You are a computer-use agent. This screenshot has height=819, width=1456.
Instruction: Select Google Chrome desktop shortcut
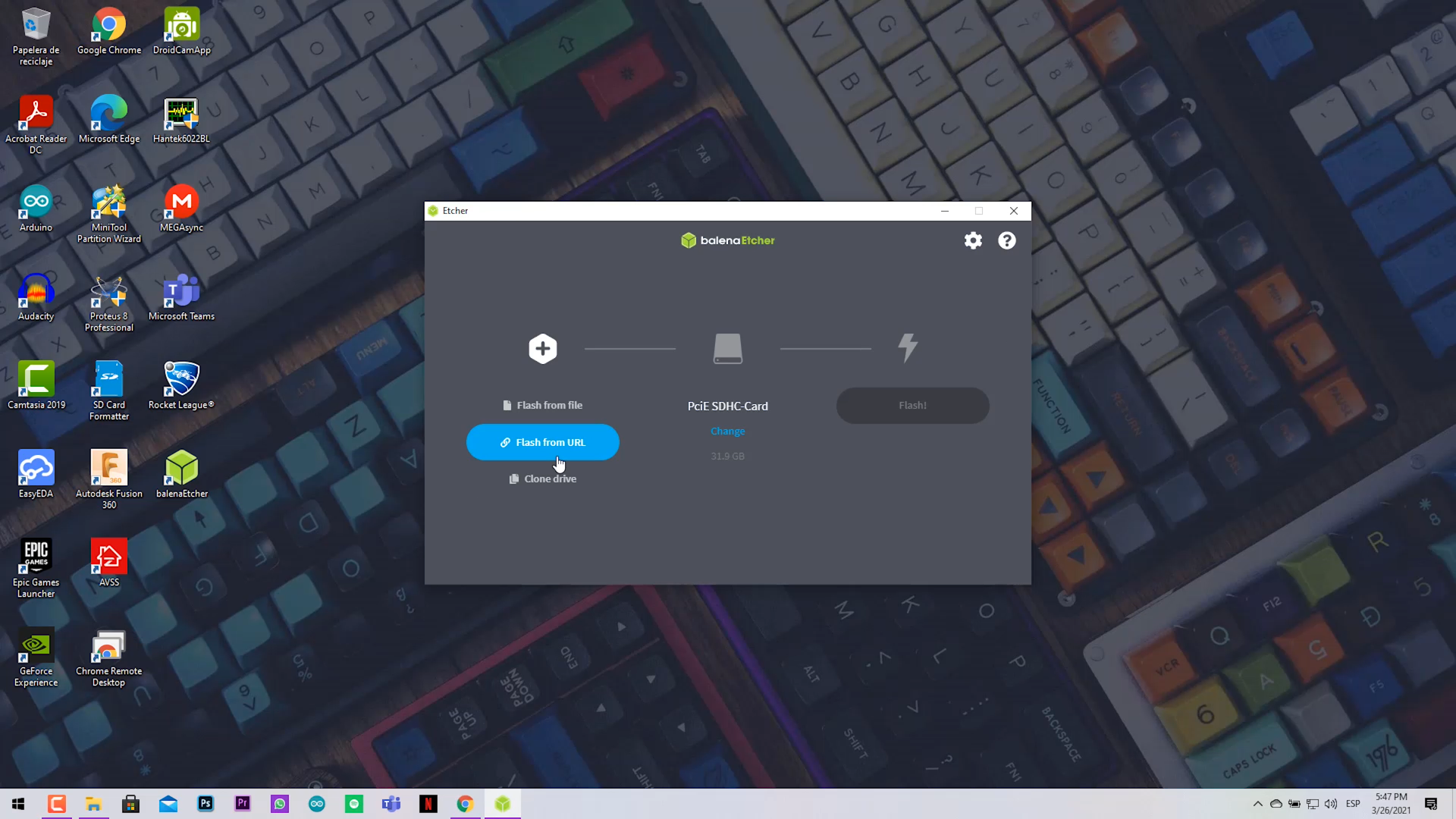pyautogui.click(x=109, y=32)
